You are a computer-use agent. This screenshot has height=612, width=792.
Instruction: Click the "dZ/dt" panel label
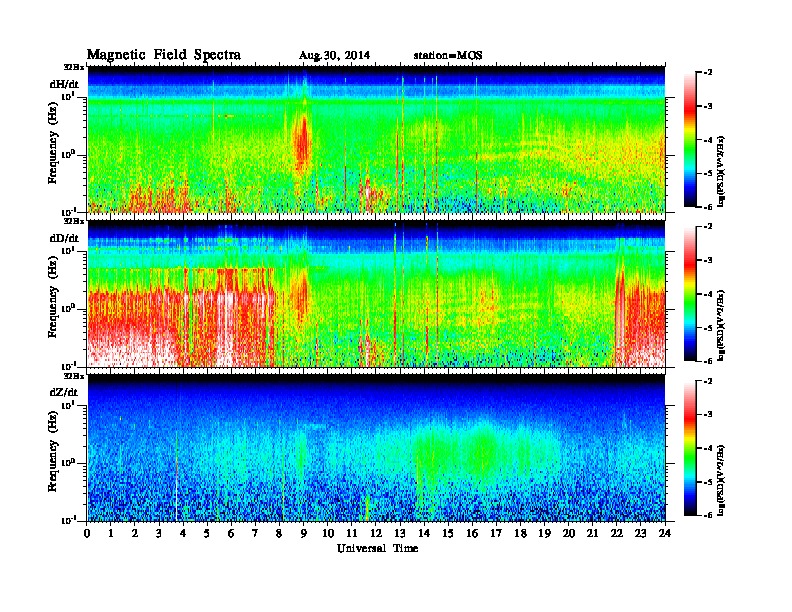64,392
